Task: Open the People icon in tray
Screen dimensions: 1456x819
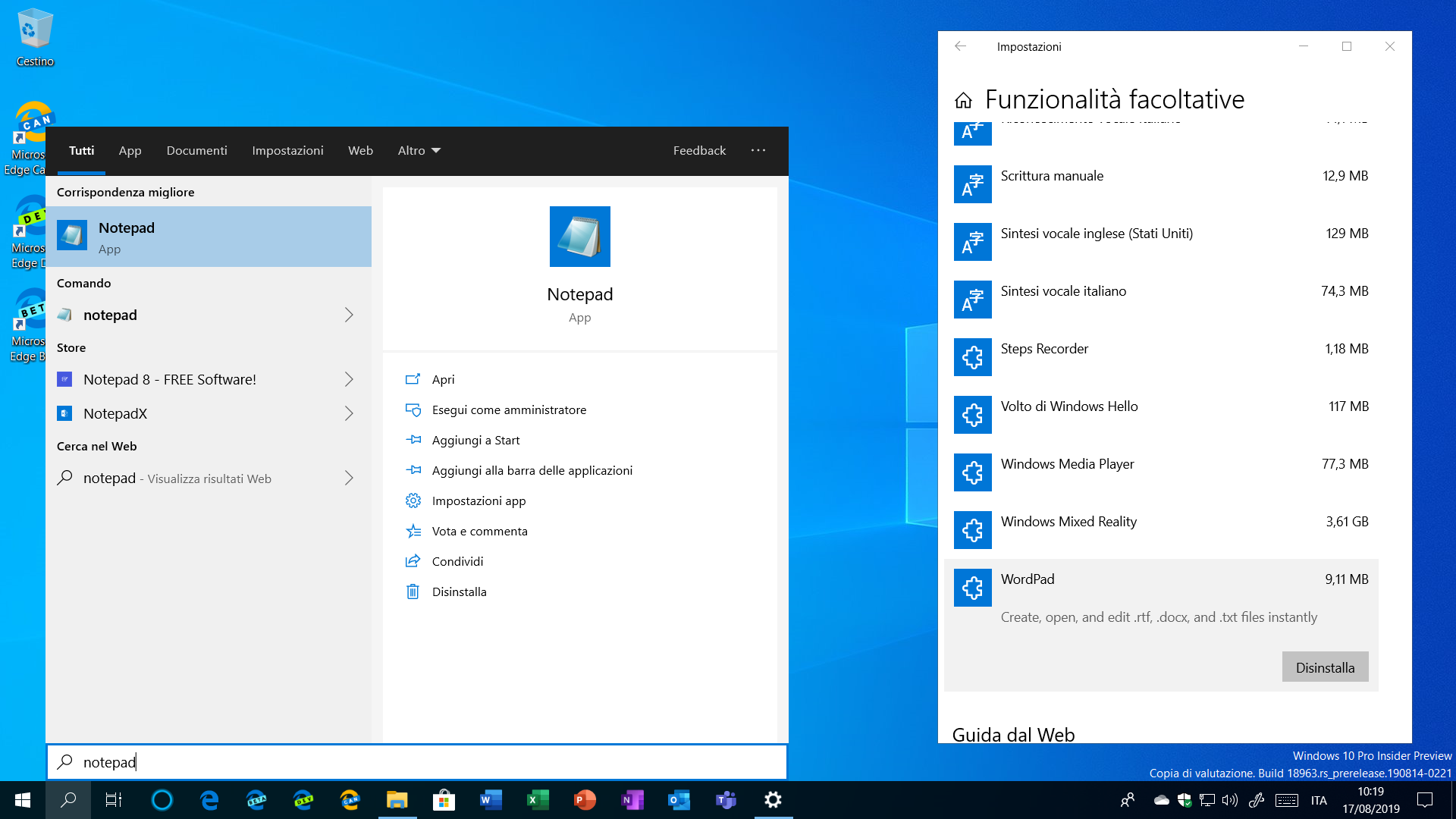Action: (x=1128, y=800)
